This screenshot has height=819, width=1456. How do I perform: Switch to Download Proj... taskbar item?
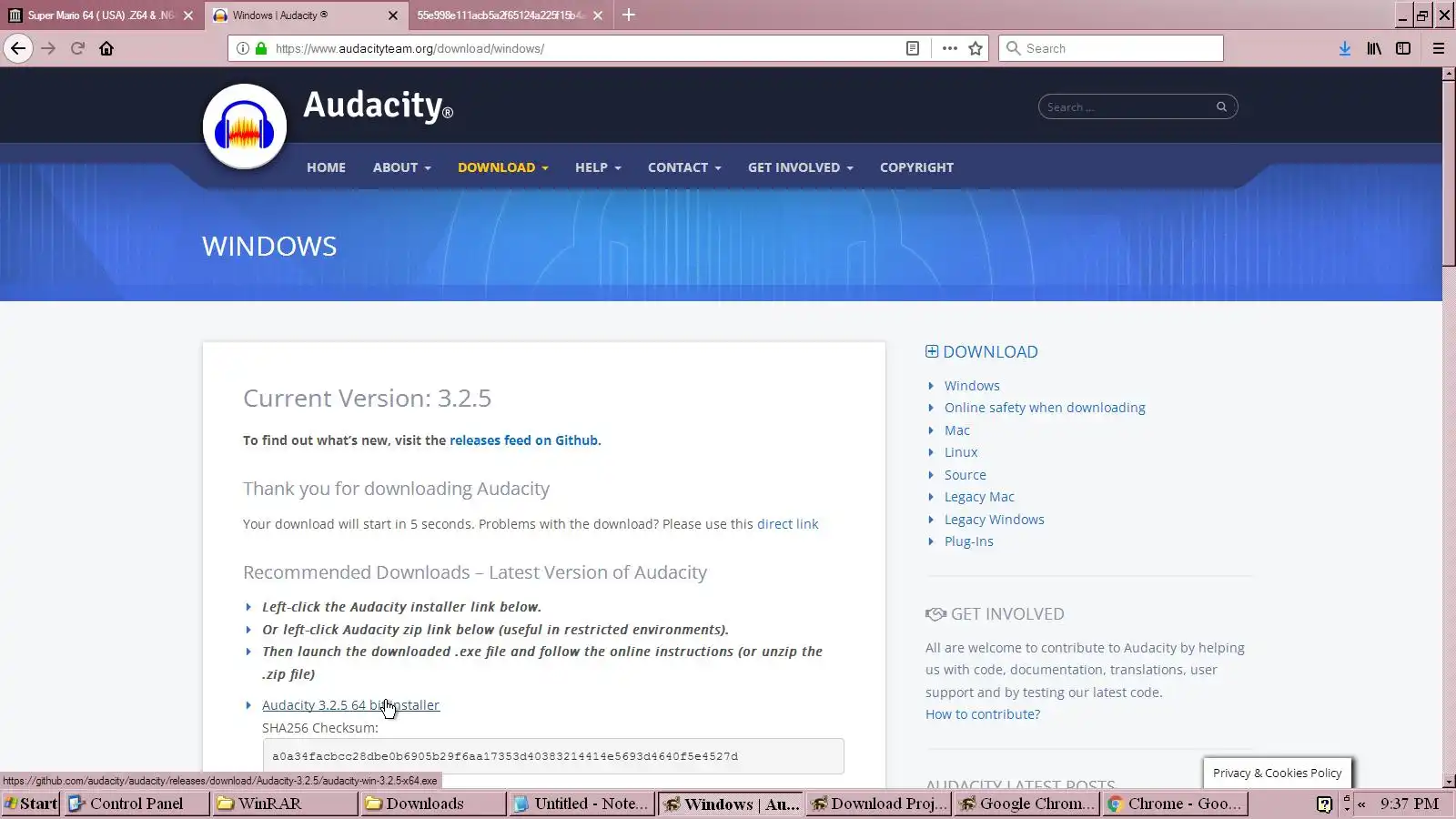tap(879, 804)
